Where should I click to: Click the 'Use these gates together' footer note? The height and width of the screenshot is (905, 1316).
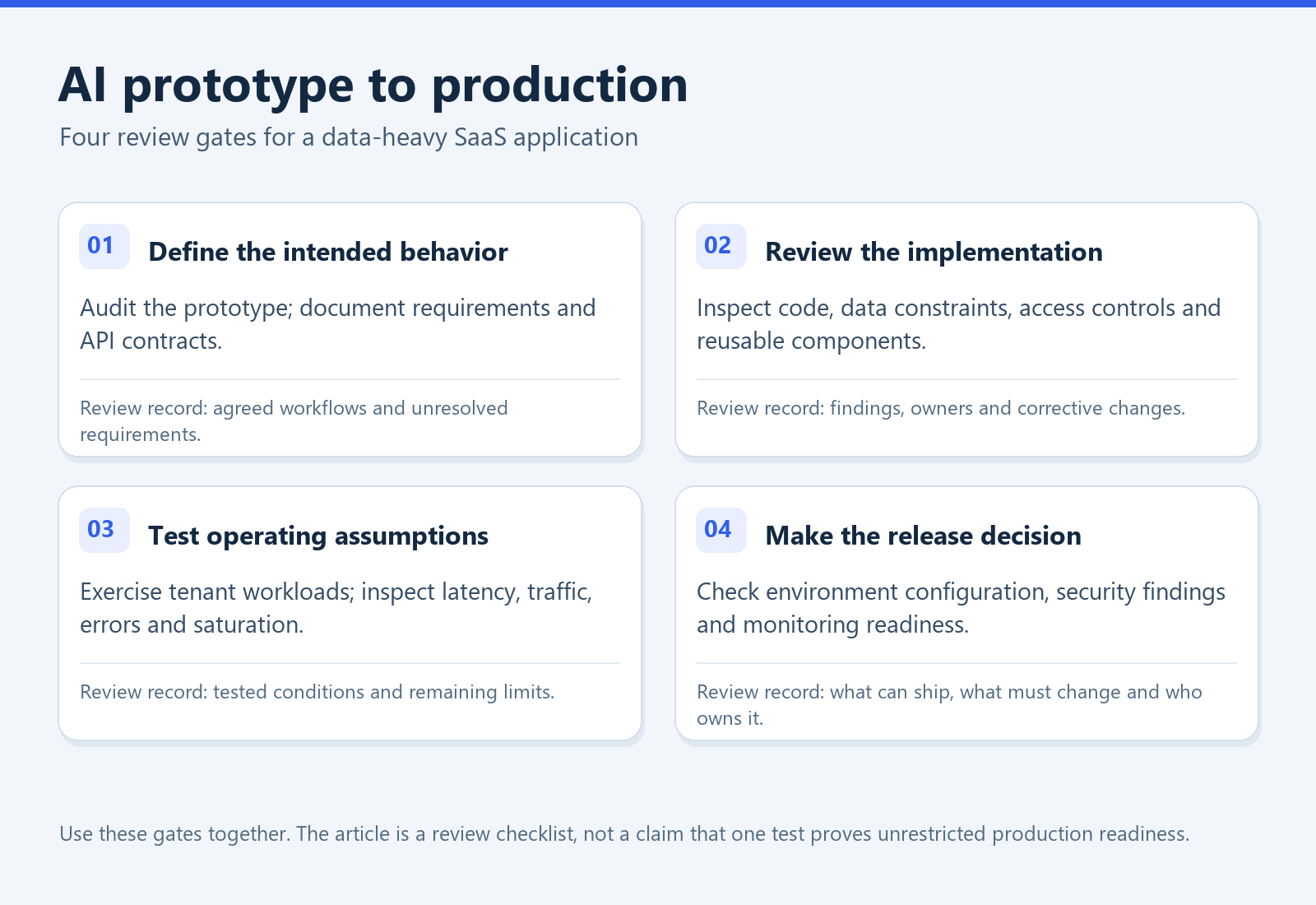point(624,834)
